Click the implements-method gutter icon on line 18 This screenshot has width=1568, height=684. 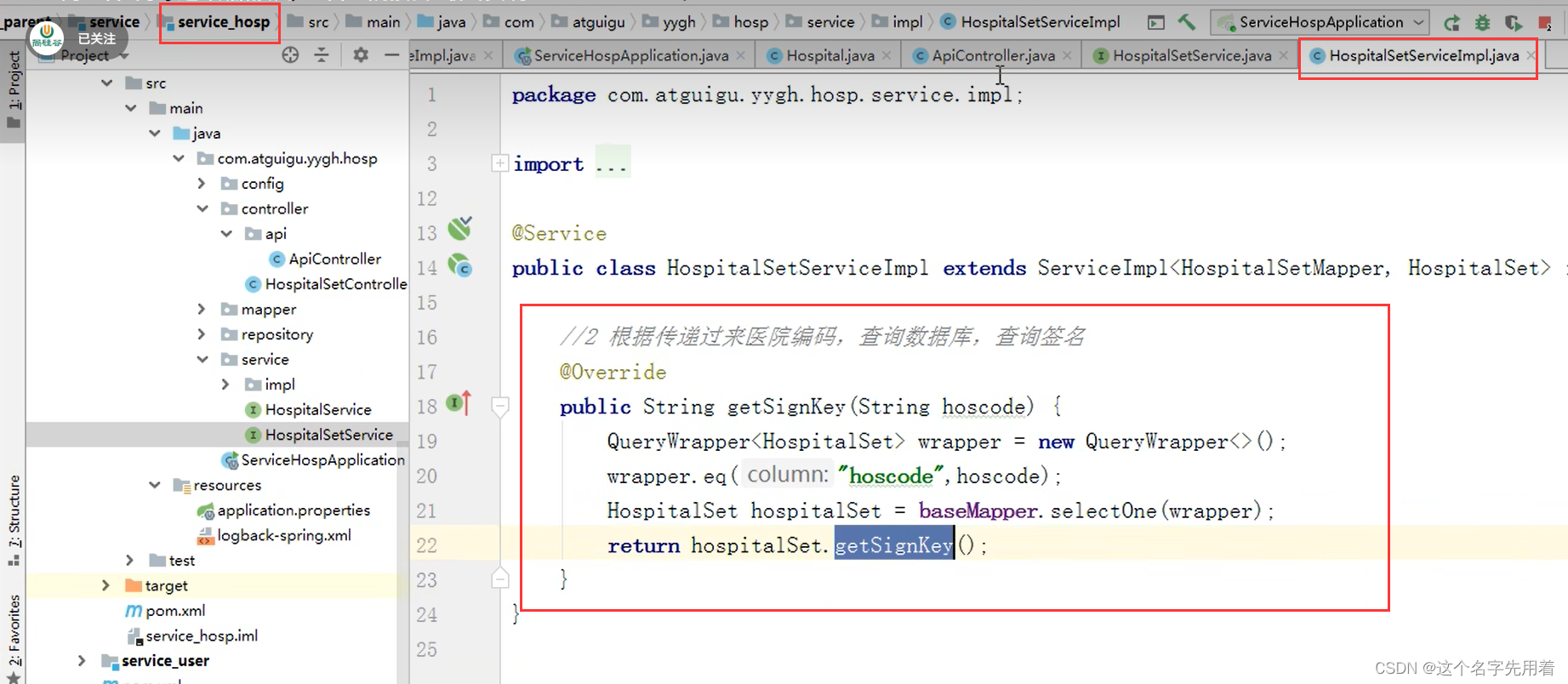pyautogui.click(x=459, y=402)
